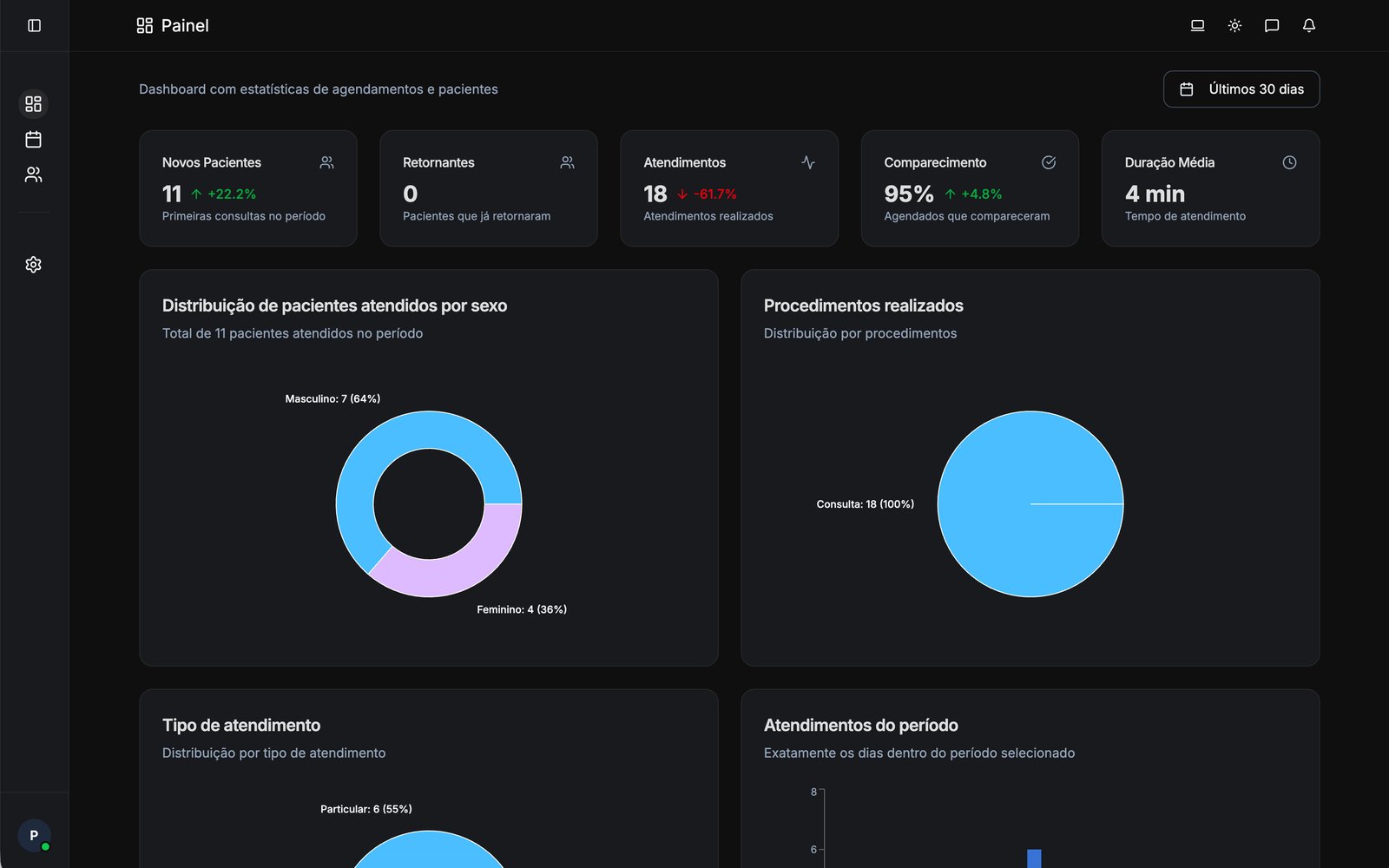
Task: Toggle the display mode monitor icon
Action: [1196, 25]
